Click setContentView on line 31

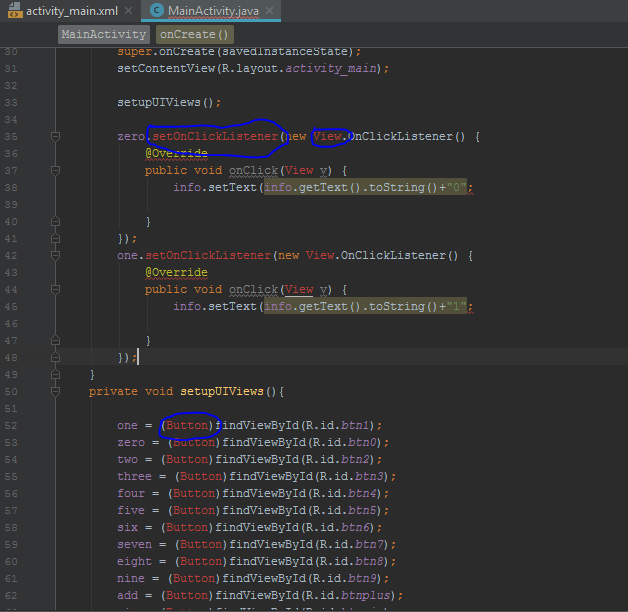[x=166, y=68]
